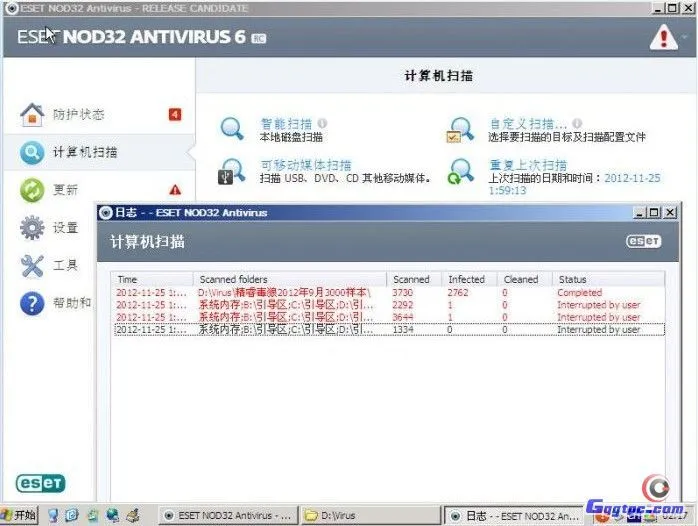This screenshot has width=698, height=526.
Task: Select the log row with 2292 scanned
Action: 389,305
